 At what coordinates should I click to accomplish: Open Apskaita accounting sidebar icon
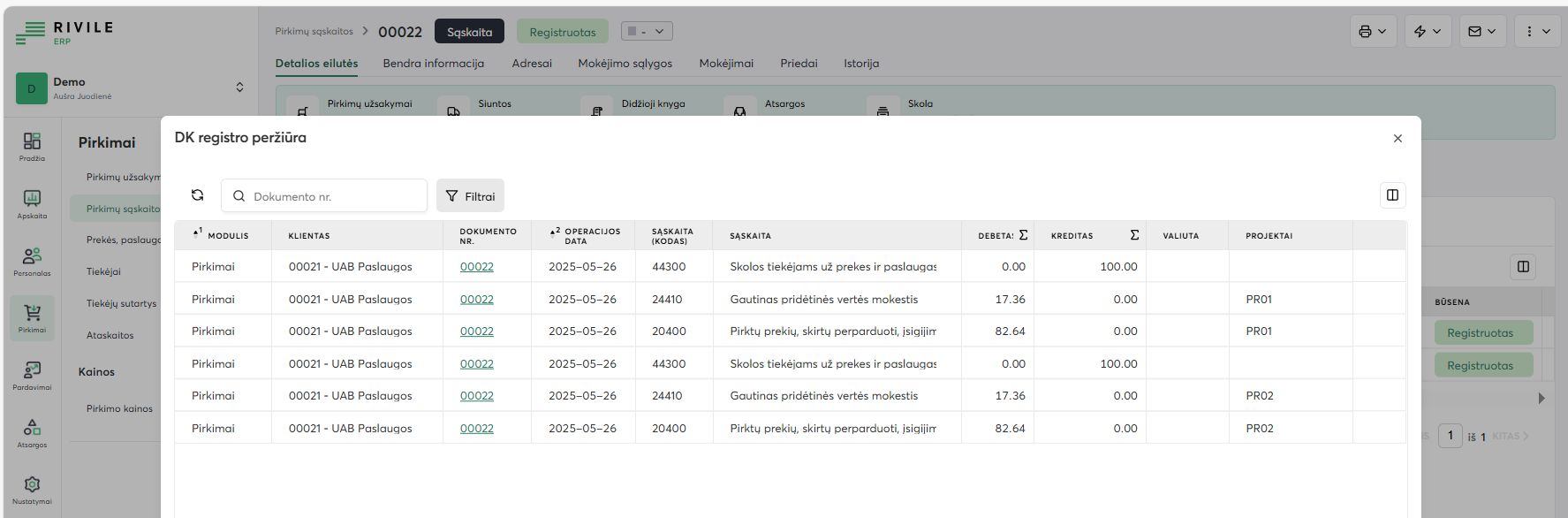point(32,202)
